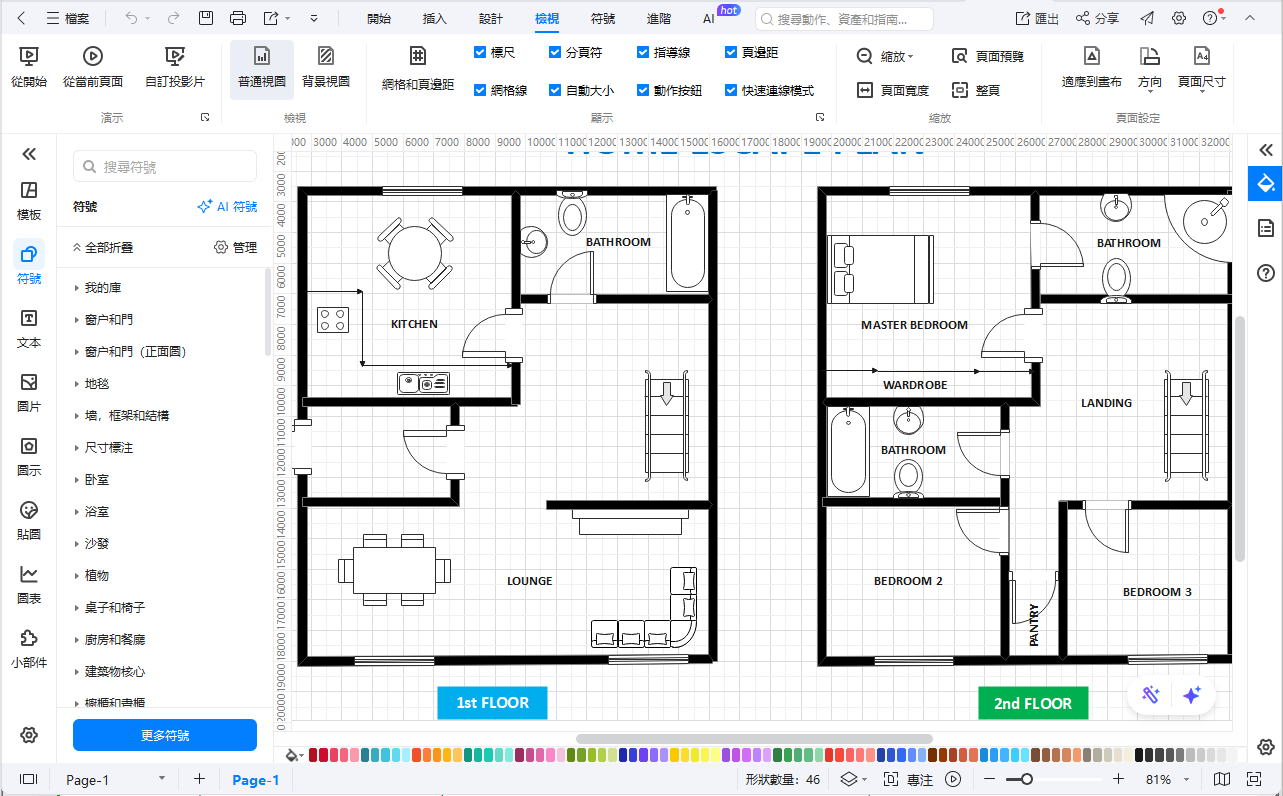This screenshot has height=796, width=1283.
Task: Select the 文本 (Text) sidebar tool
Action: (x=29, y=328)
